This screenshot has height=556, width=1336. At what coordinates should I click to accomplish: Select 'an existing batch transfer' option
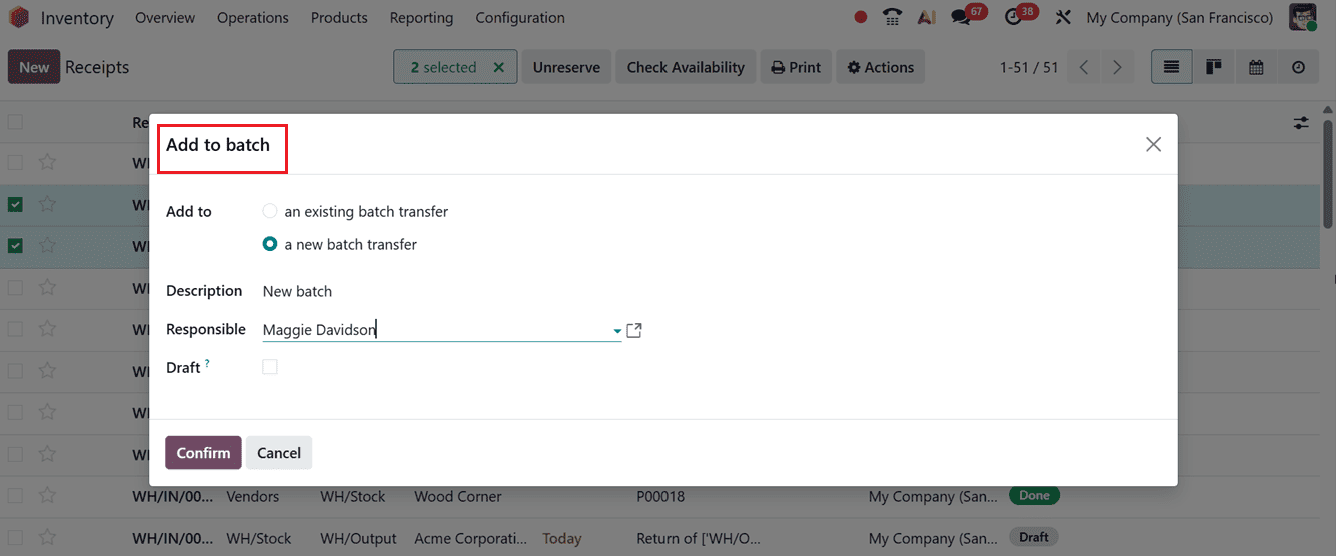[270, 211]
